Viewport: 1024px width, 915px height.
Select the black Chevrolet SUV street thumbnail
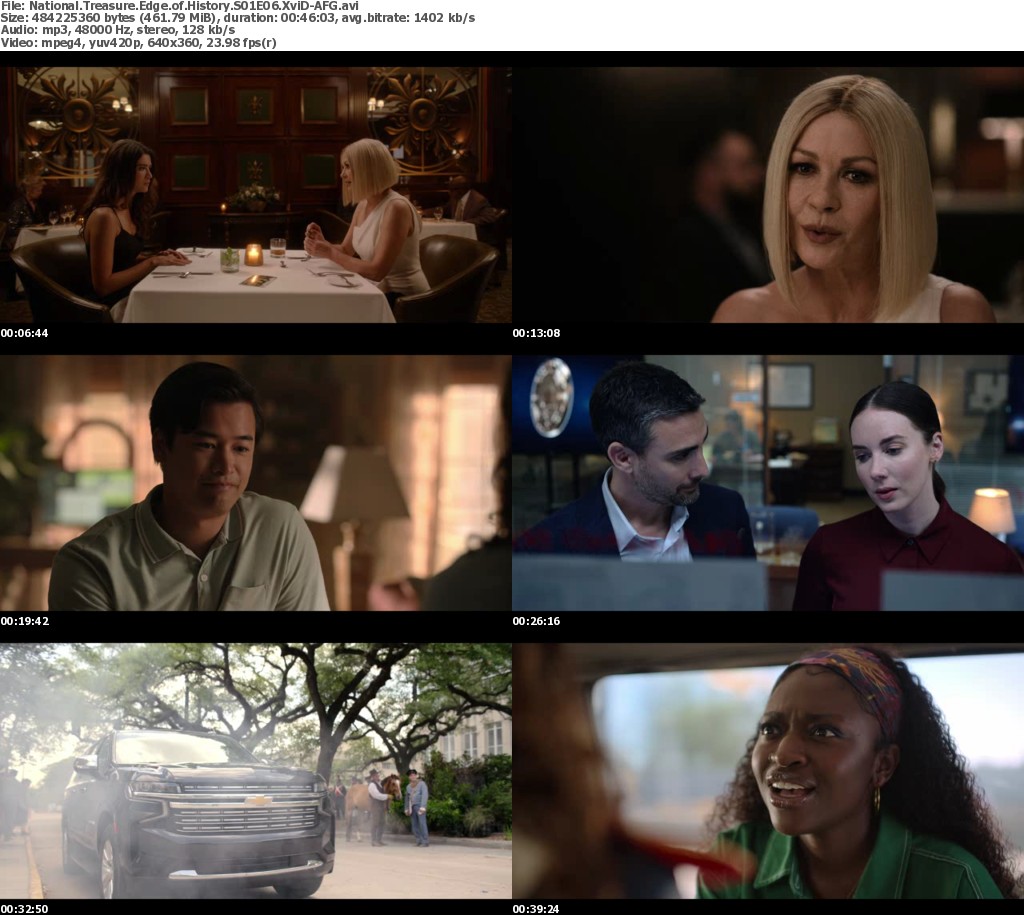pyautogui.click(x=255, y=771)
